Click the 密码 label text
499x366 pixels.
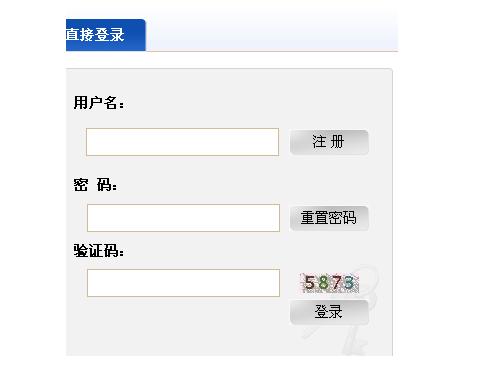95,185
